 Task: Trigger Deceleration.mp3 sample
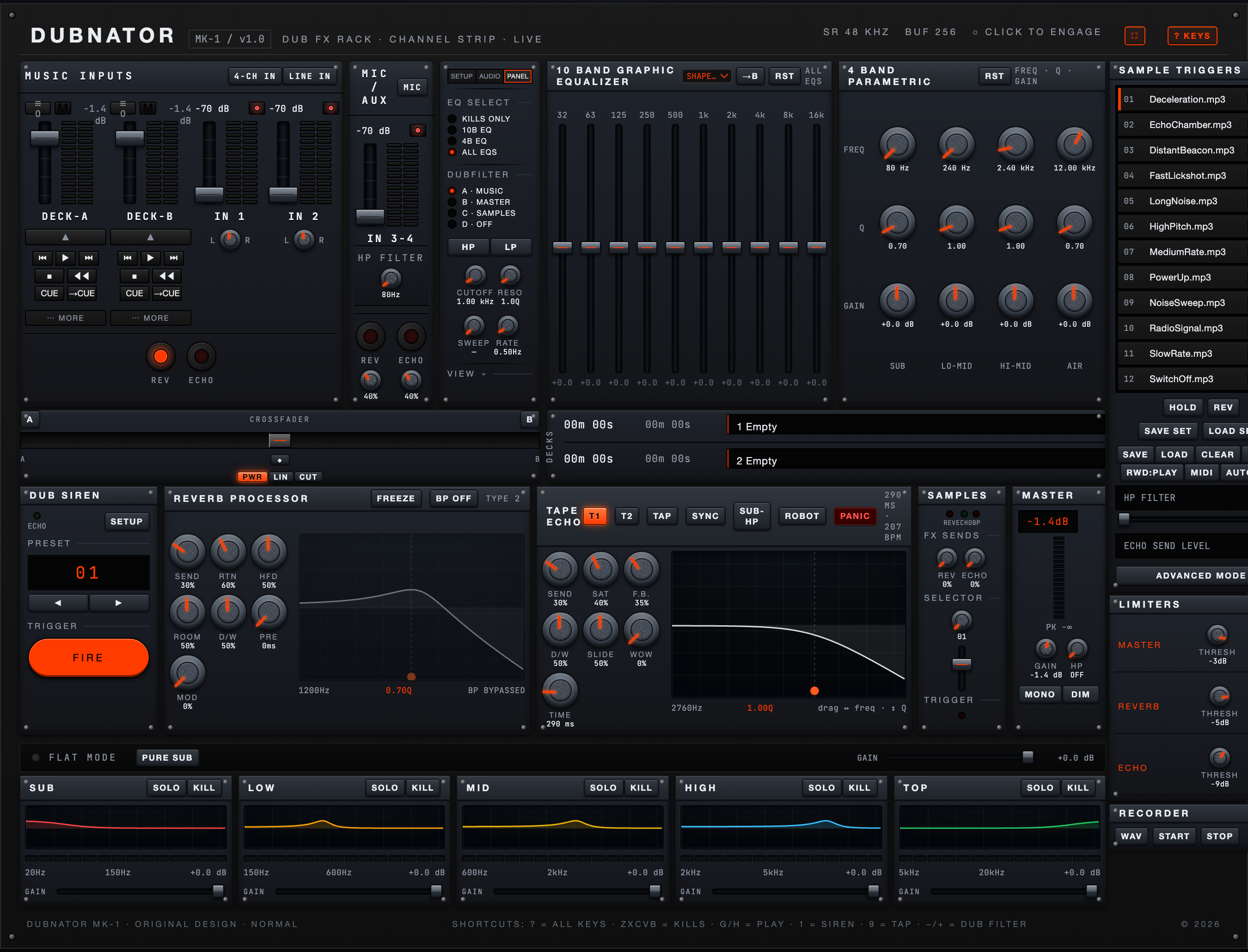coord(1182,99)
